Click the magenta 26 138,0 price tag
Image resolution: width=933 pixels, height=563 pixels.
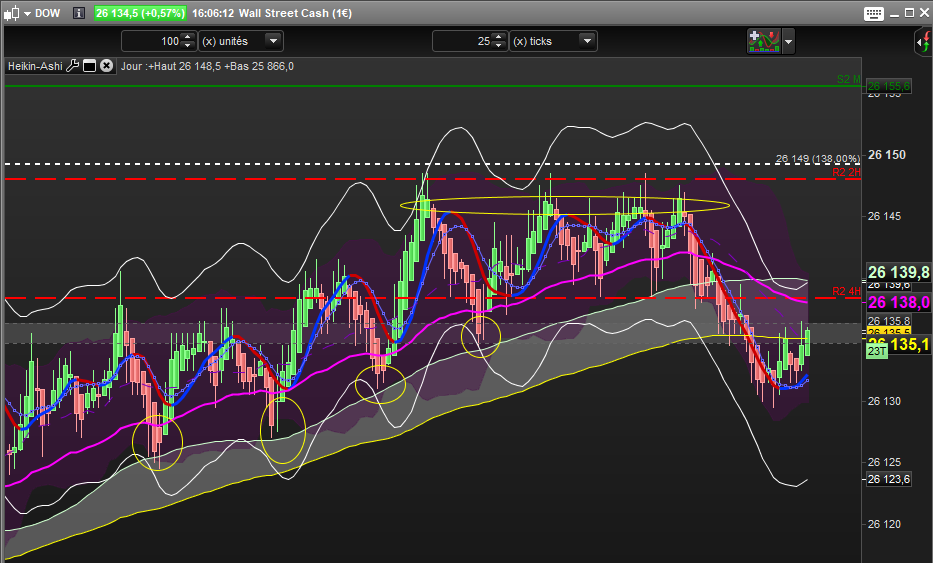(x=898, y=302)
